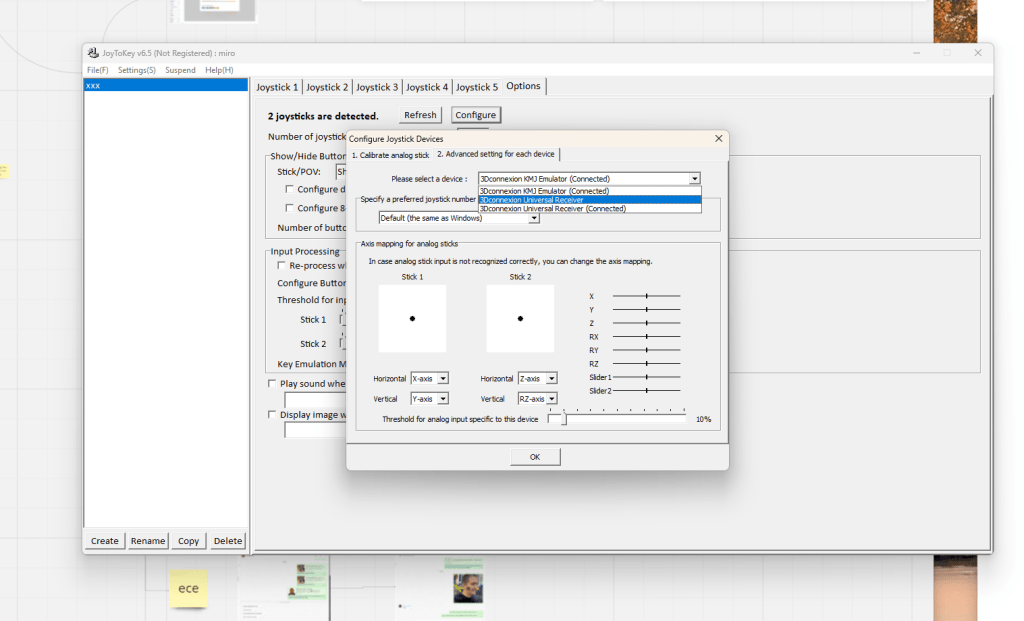Choose 3Dconnexion Universal Receiver (Connected) option

pyautogui.click(x=590, y=209)
